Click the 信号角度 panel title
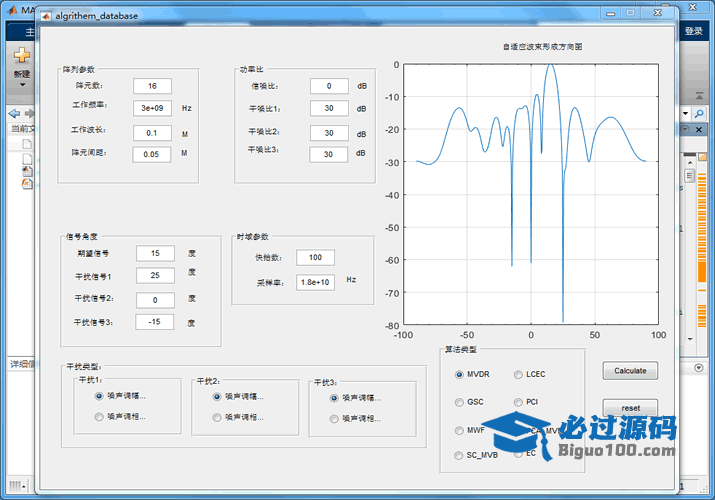The width and height of the screenshot is (715, 500). click(82, 237)
